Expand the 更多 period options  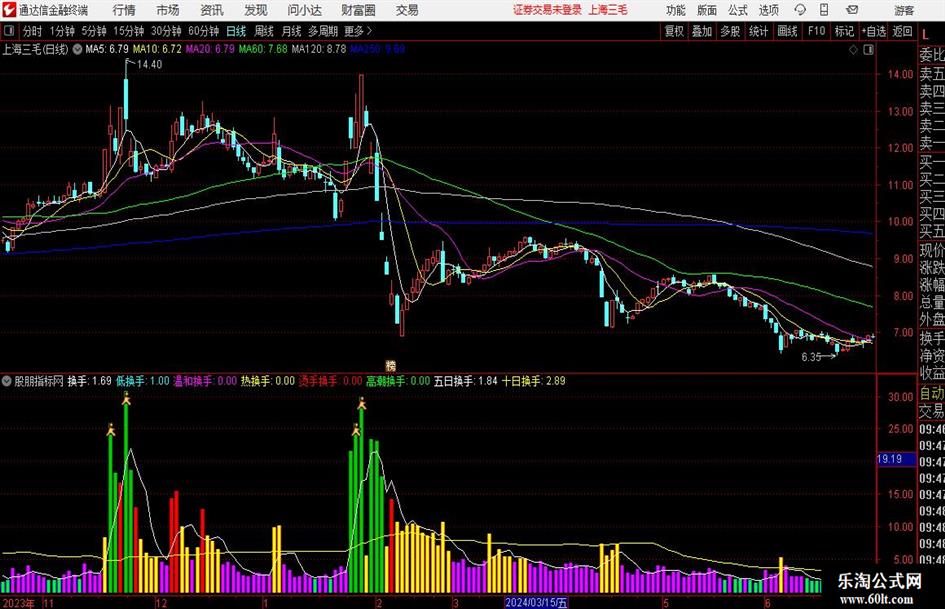pyautogui.click(x=358, y=31)
